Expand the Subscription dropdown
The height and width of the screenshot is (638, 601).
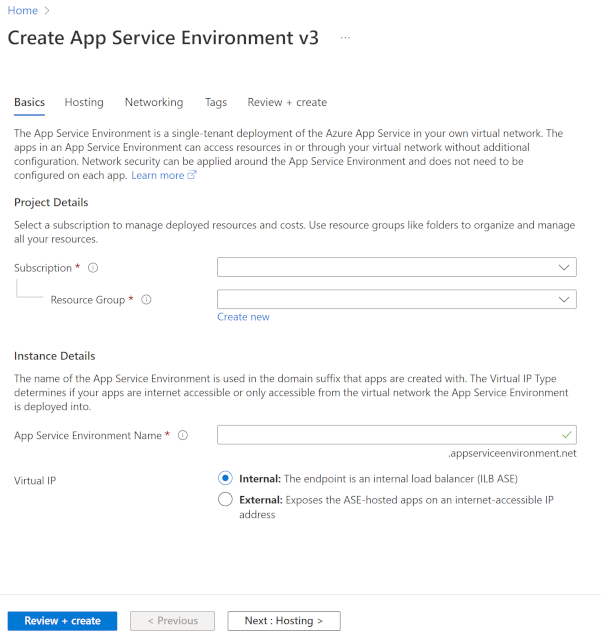397,267
